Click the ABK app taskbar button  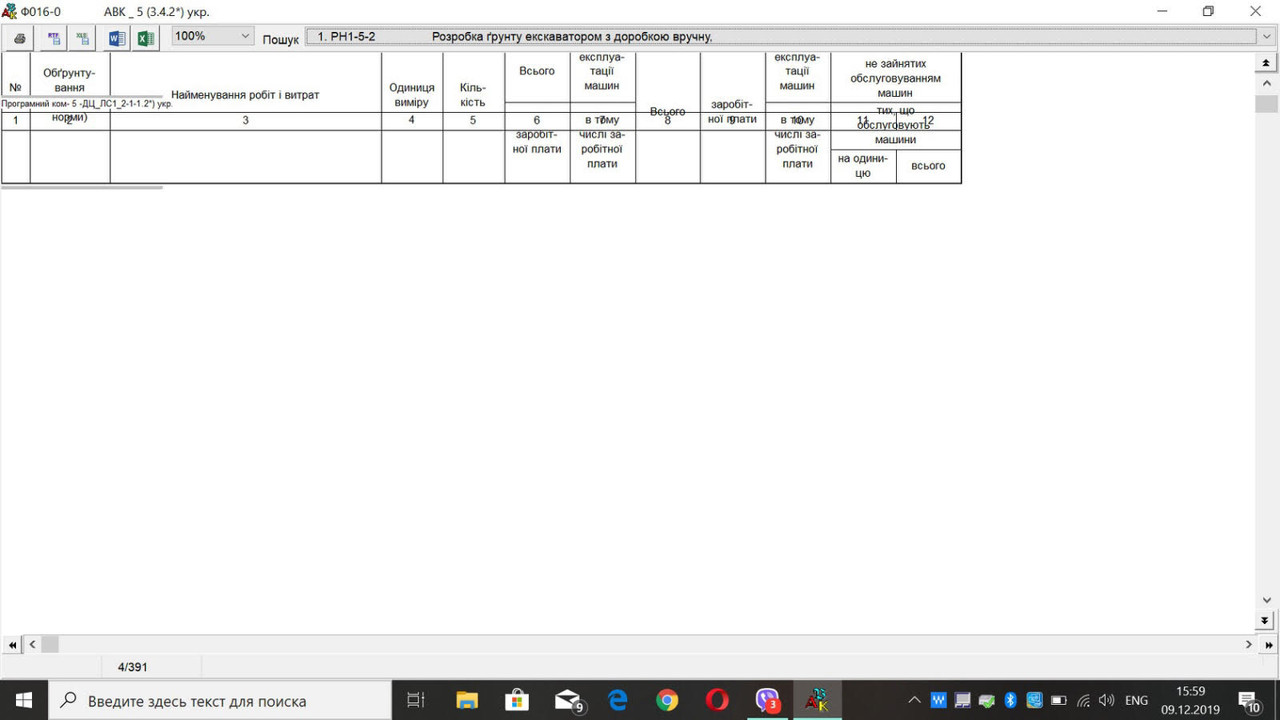pyautogui.click(x=817, y=700)
